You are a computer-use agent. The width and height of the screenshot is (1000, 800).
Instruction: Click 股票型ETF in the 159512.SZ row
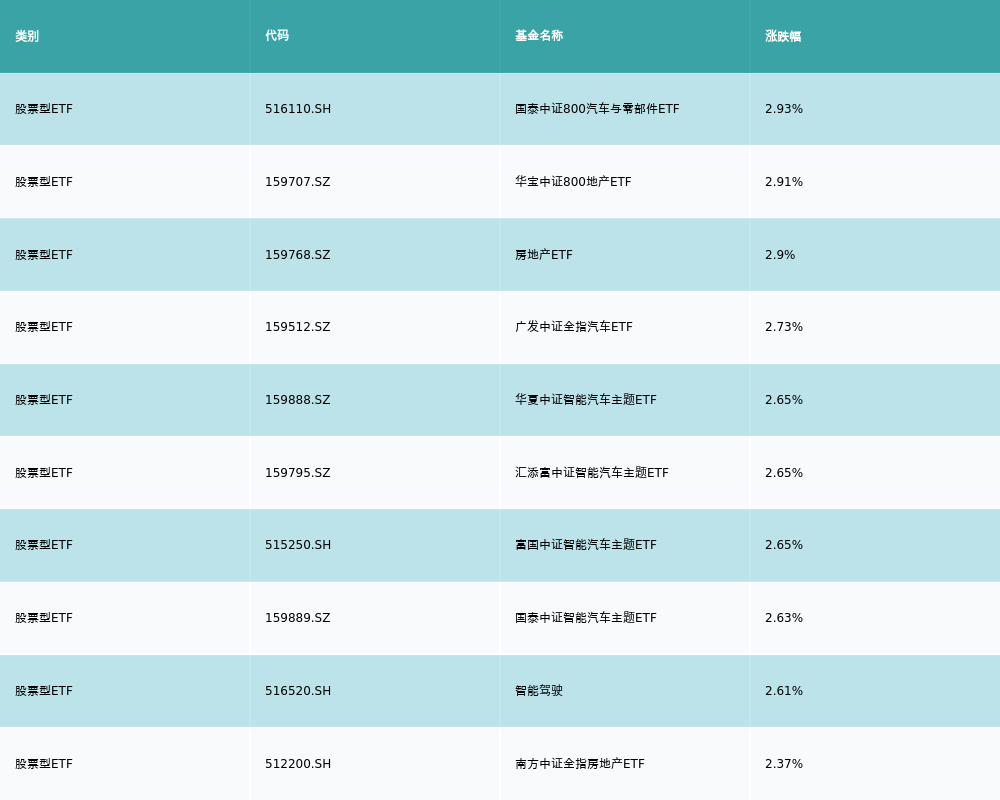point(44,327)
